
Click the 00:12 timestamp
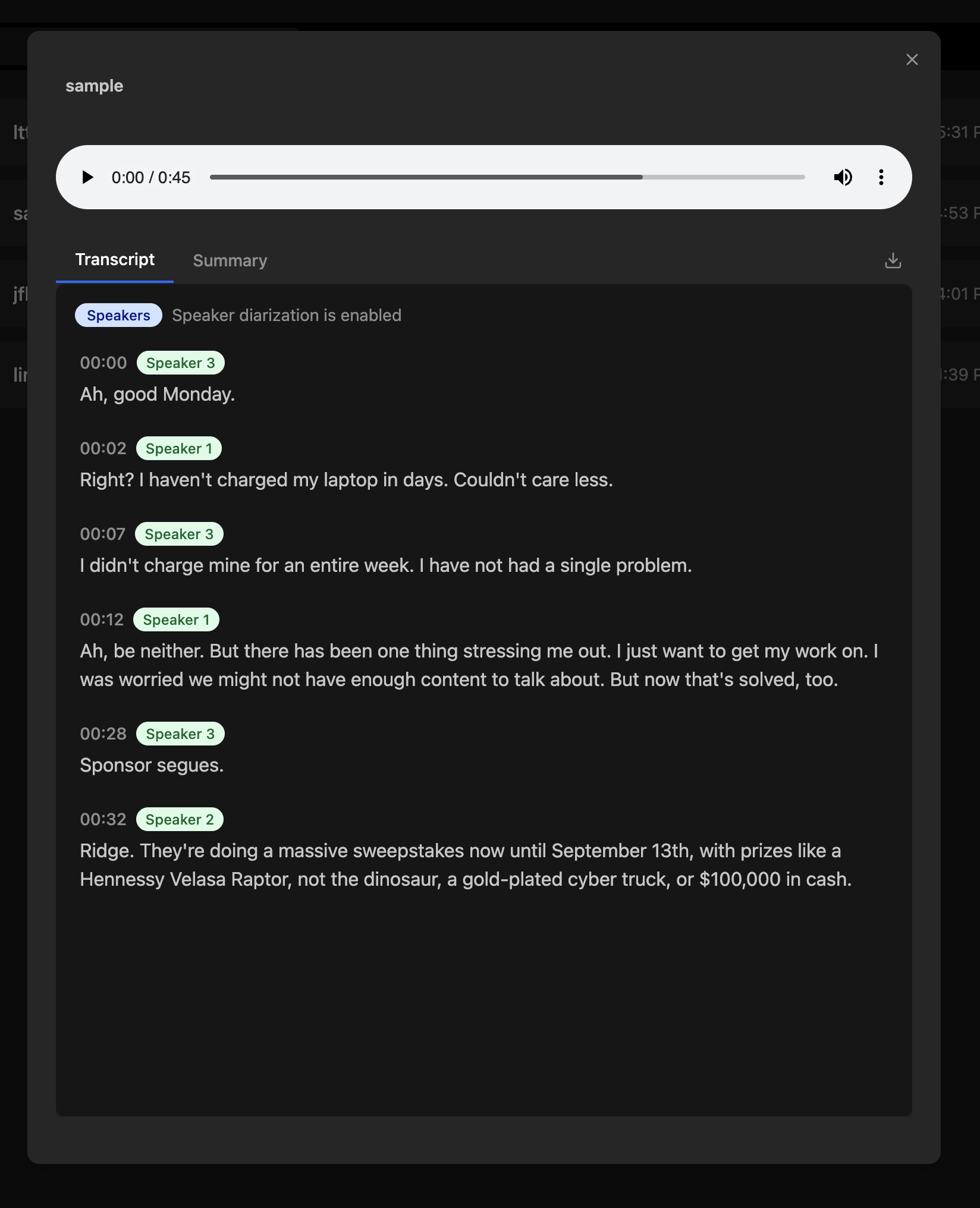pyautogui.click(x=102, y=619)
